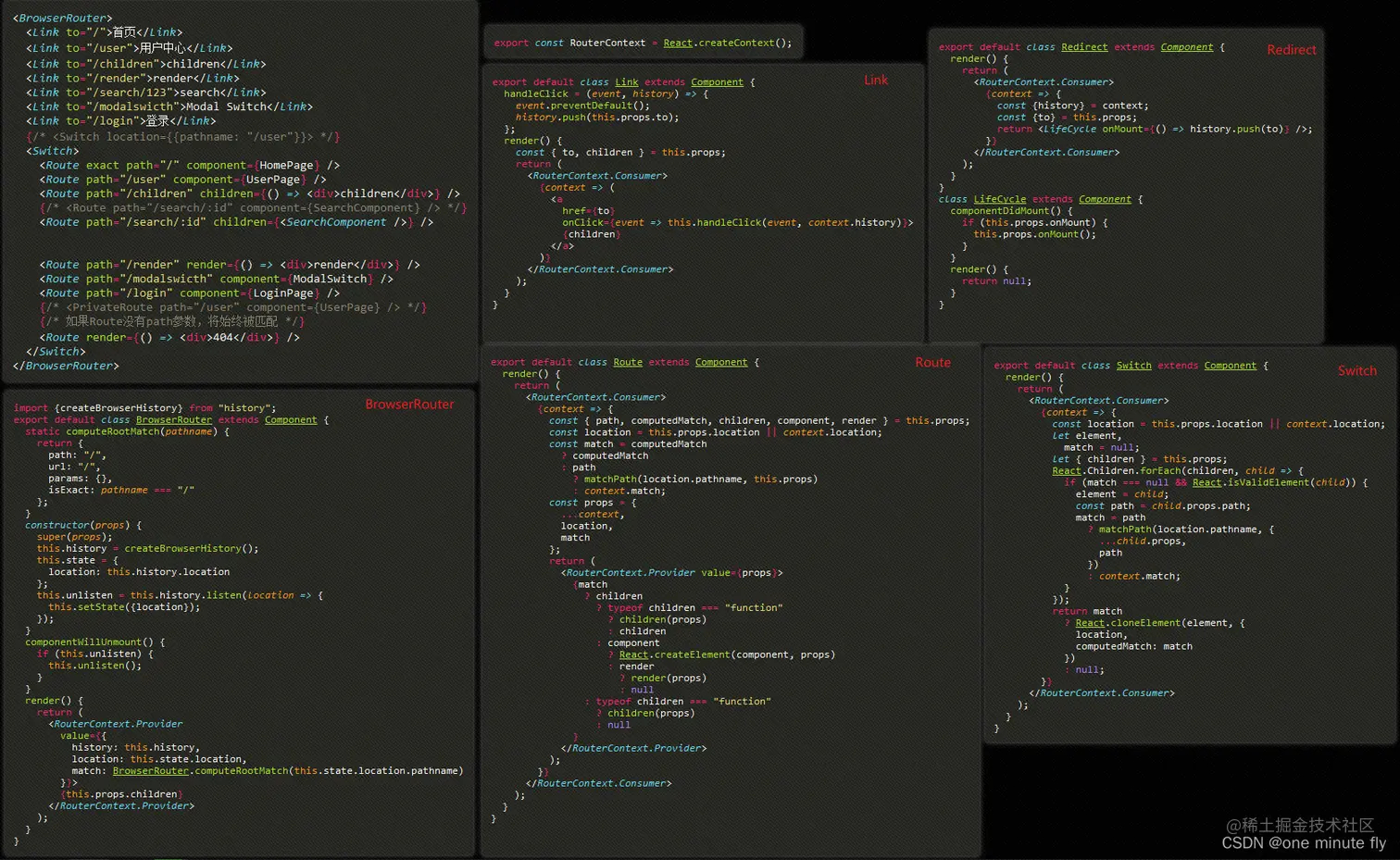Click the Link to="/user" 用户中心 line

129,48
